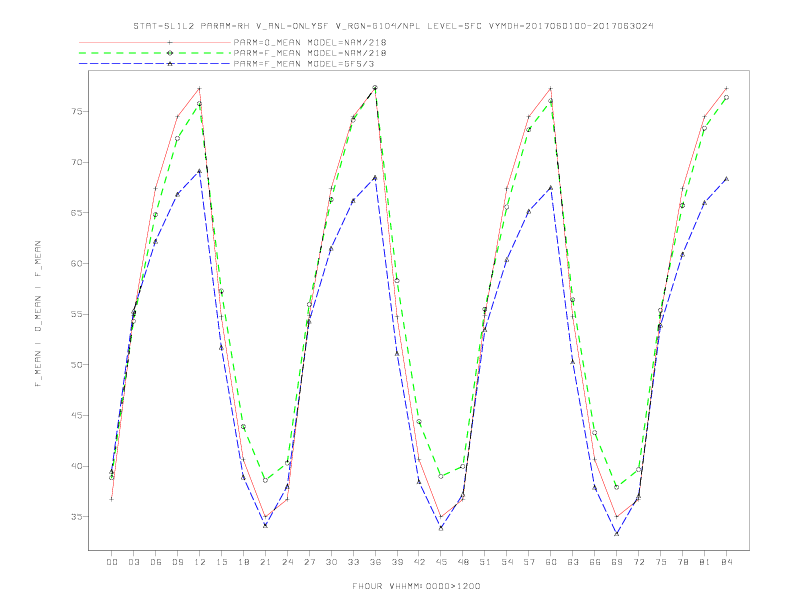
Task: Click x-axis tick label 06
Action: [x=156, y=562]
